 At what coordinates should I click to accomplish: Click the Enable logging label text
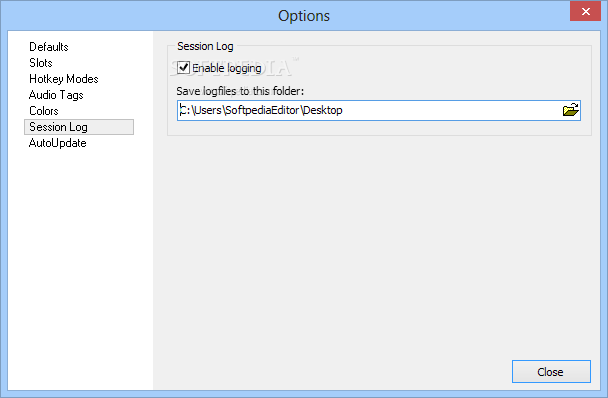tap(227, 68)
